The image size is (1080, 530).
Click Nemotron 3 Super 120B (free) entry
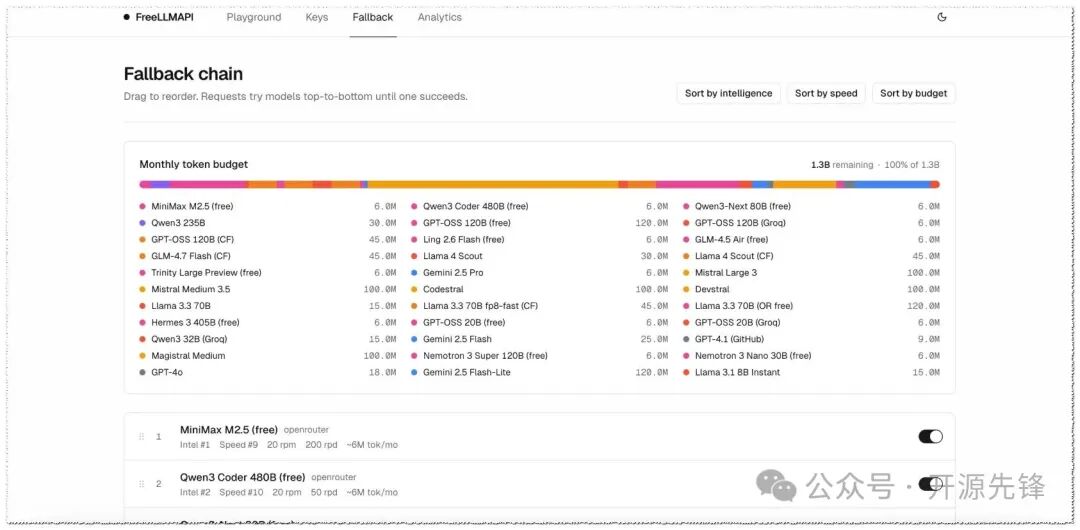click(485, 356)
